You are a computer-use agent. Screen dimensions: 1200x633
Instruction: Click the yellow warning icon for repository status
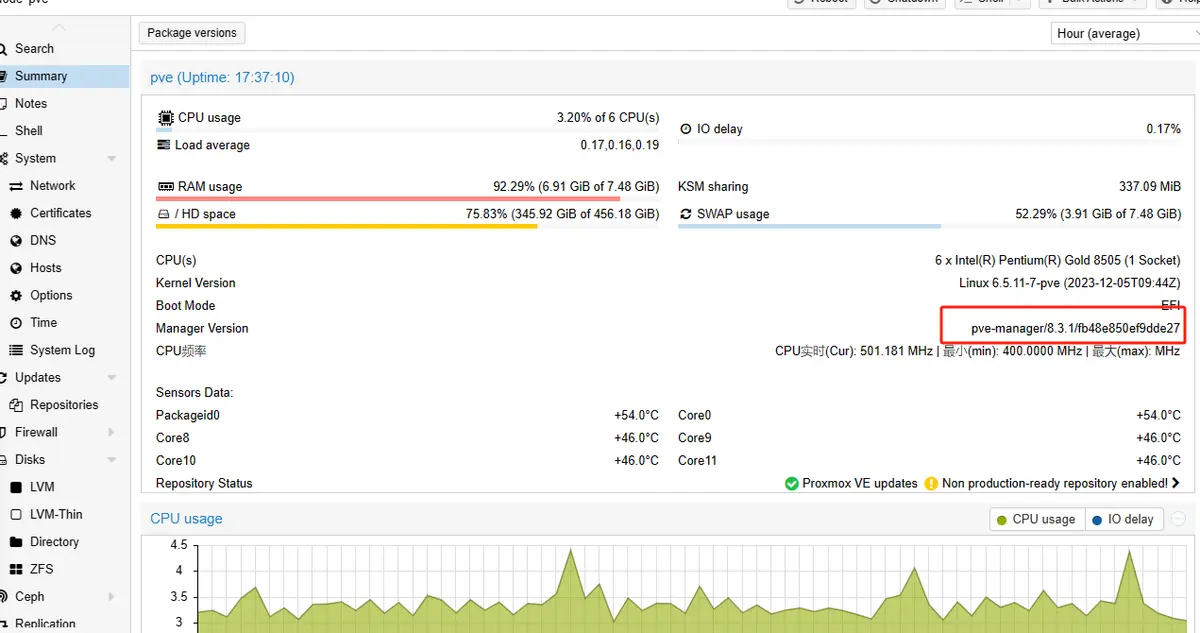931,483
